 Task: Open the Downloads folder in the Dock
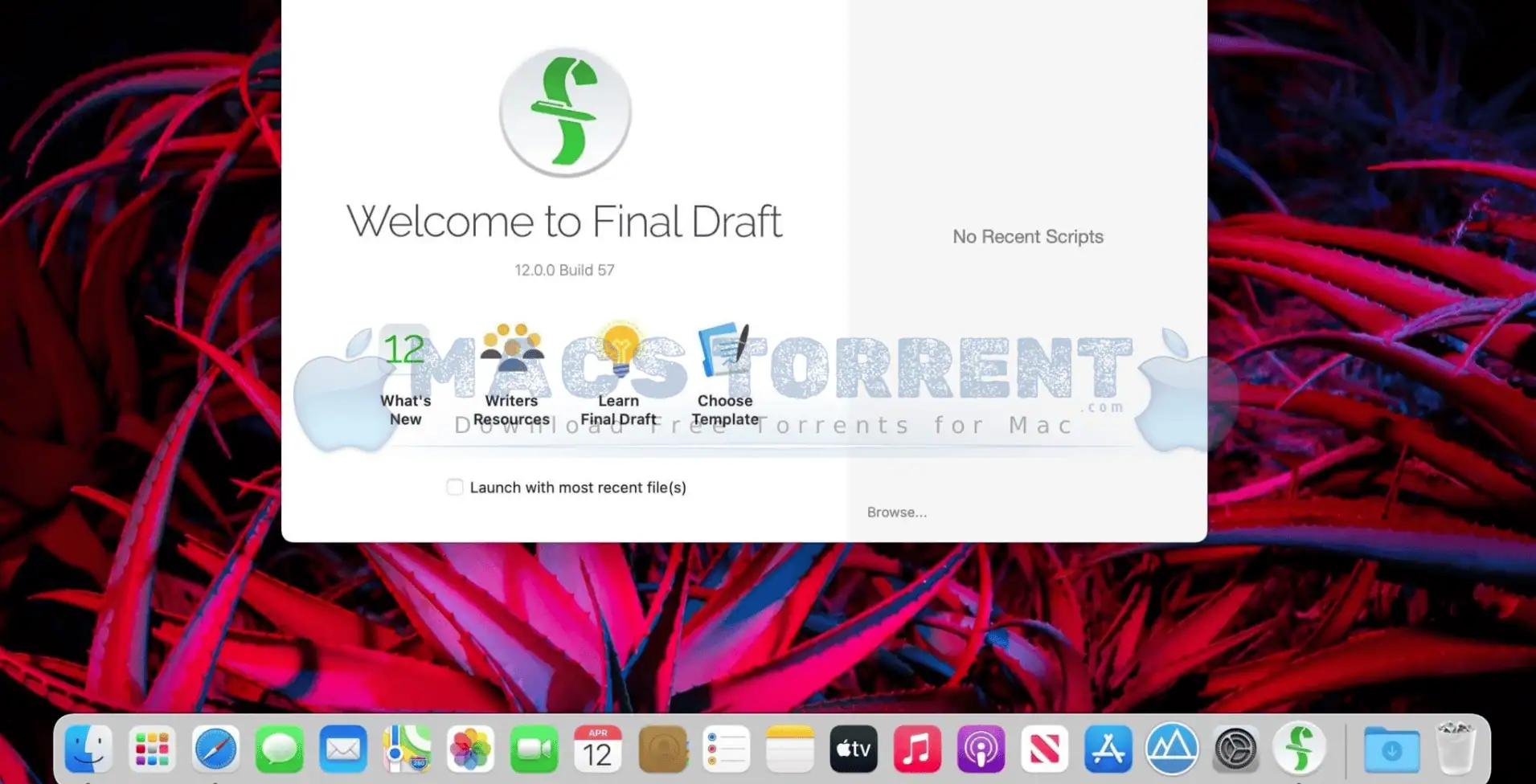coord(1391,749)
